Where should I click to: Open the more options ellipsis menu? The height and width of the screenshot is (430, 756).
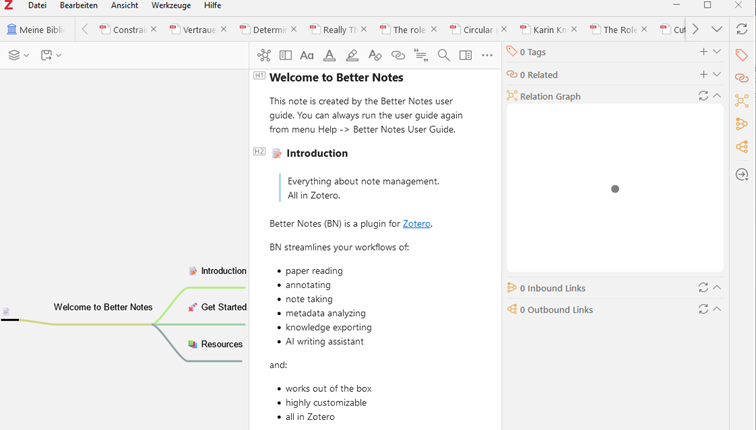(487, 55)
